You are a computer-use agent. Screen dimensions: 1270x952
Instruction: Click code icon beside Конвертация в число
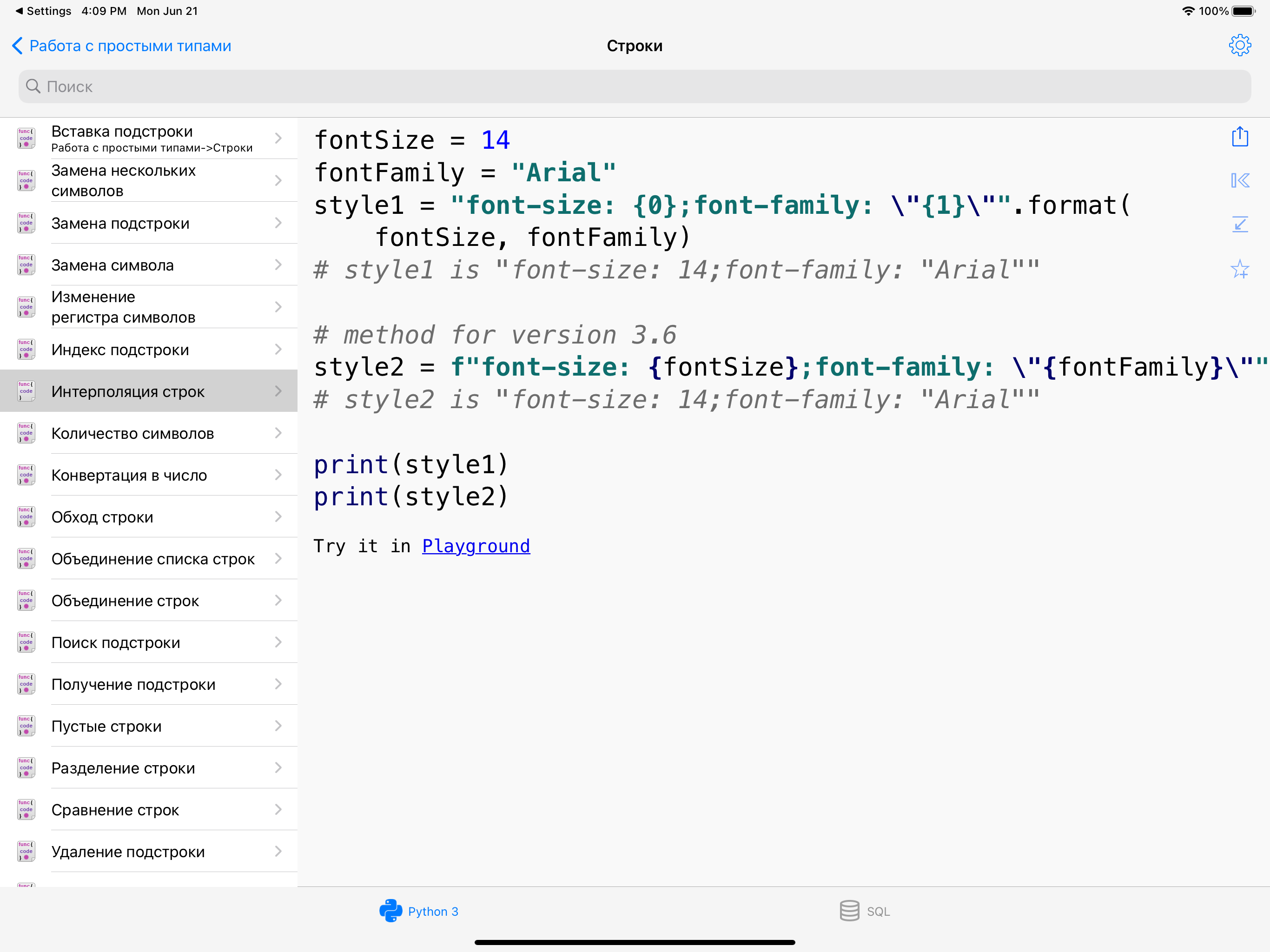point(26,475)
